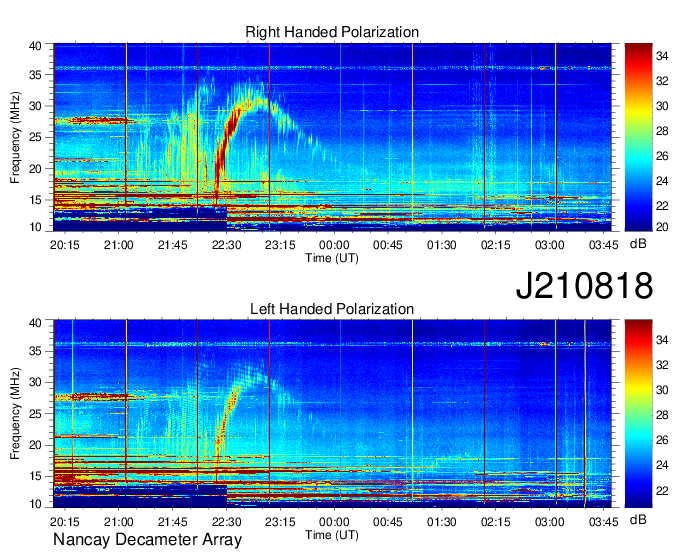Click the 30 frequency tick on the Left Handed plot
680x552 pixels.
pos(35,382)
